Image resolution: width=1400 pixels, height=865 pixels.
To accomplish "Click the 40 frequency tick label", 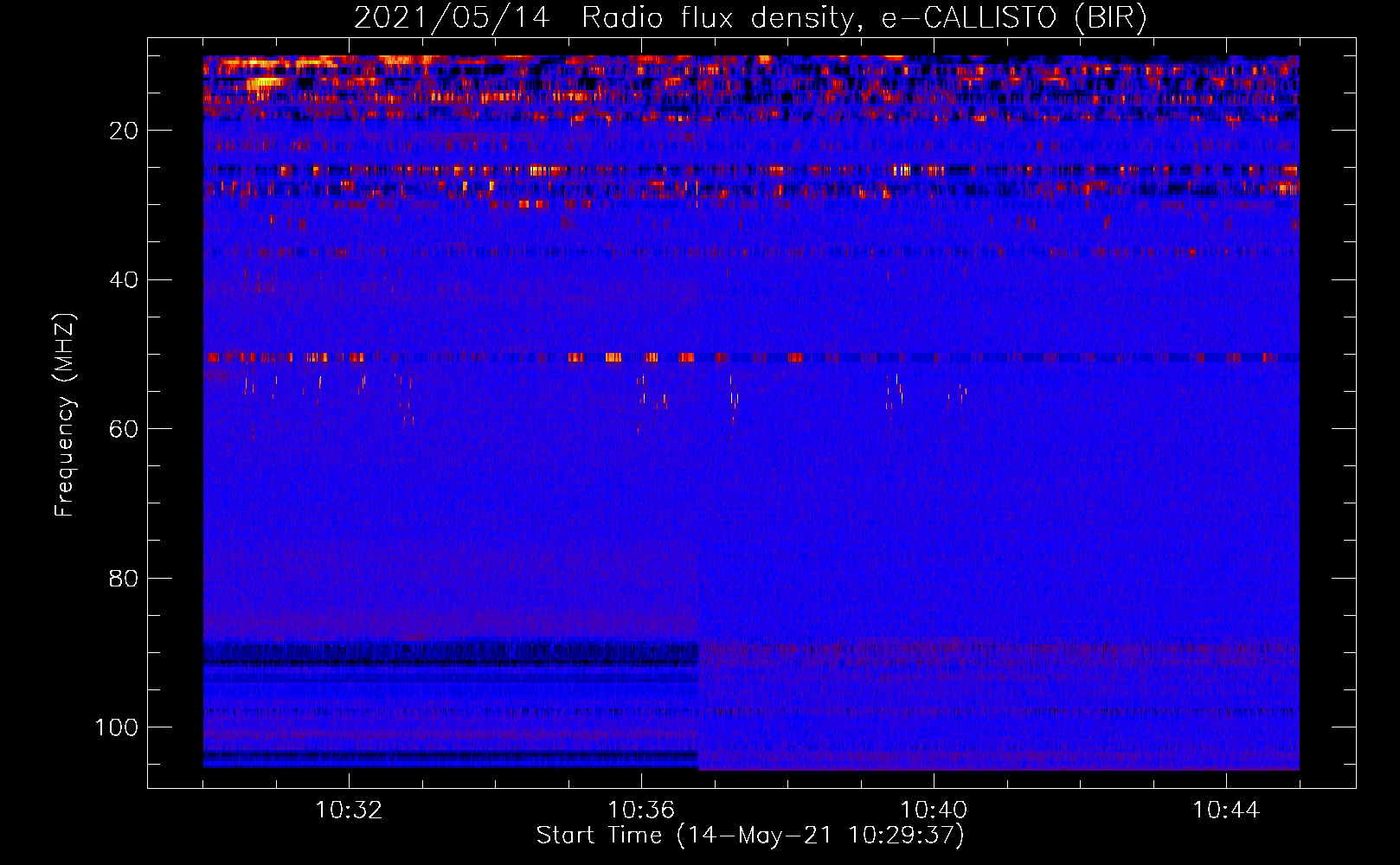I will tap(124, 280).
